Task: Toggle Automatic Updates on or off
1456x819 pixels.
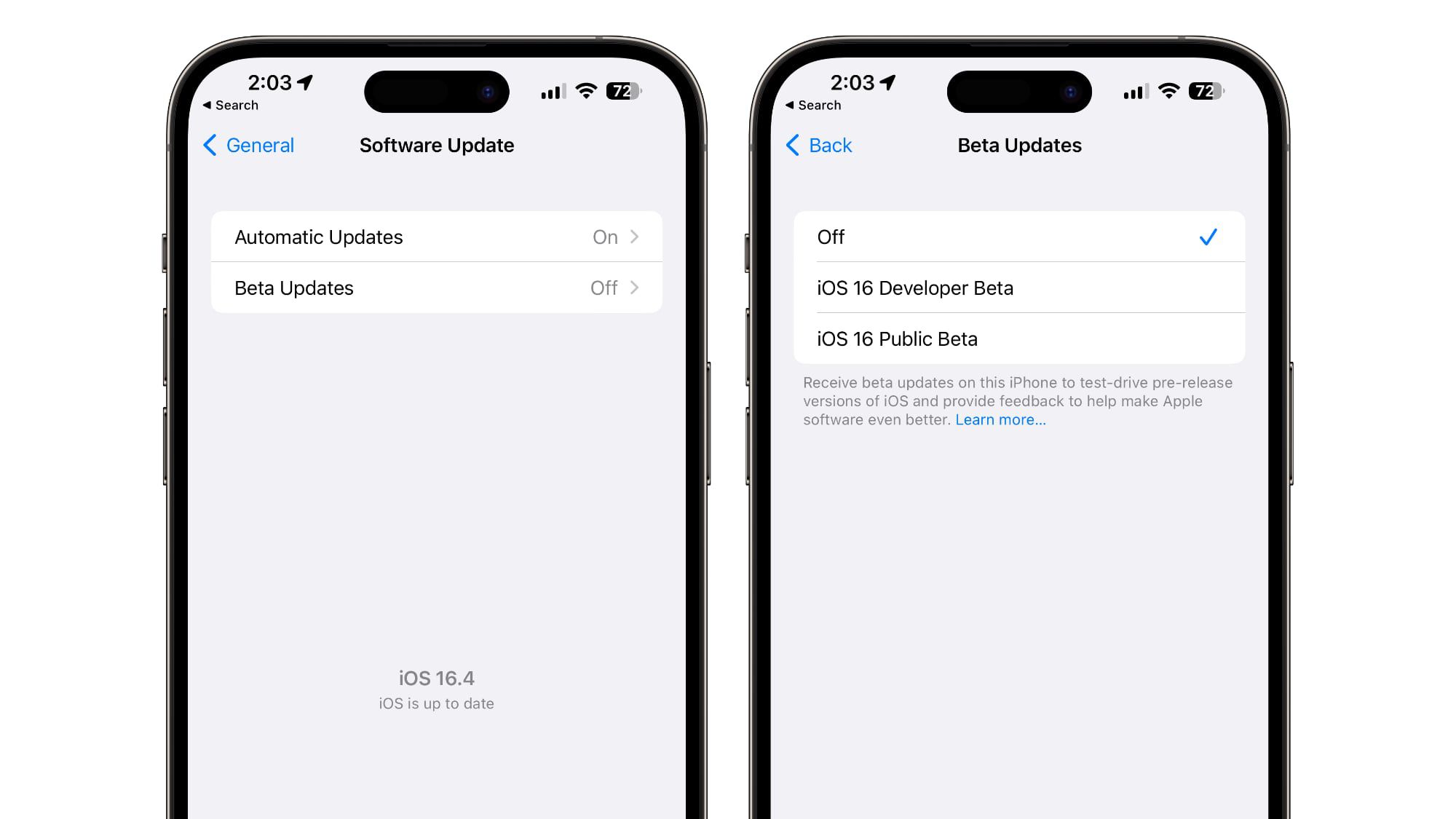Action: [436, 236]
